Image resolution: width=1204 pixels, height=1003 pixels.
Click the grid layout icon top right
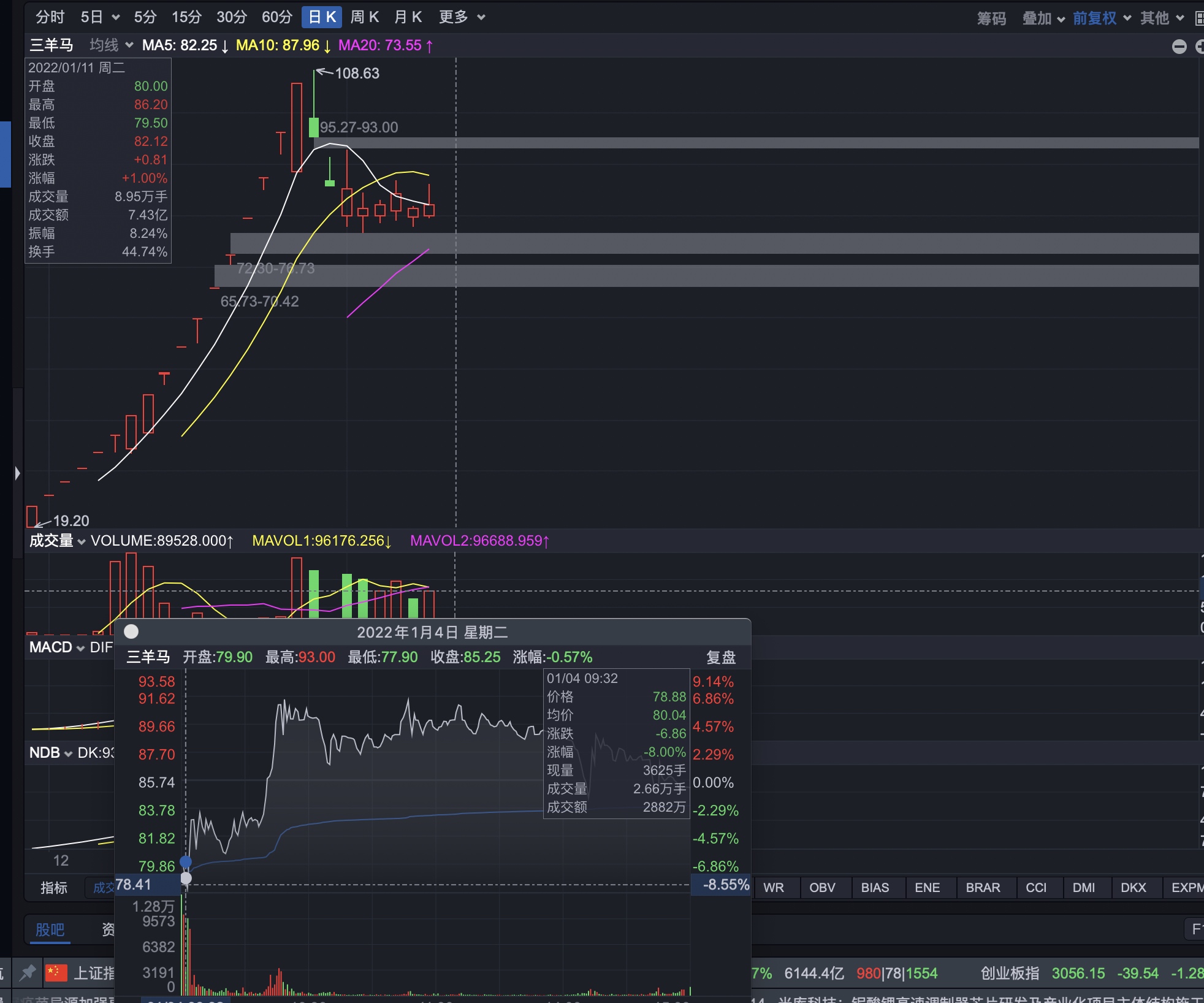[1200, 18]
